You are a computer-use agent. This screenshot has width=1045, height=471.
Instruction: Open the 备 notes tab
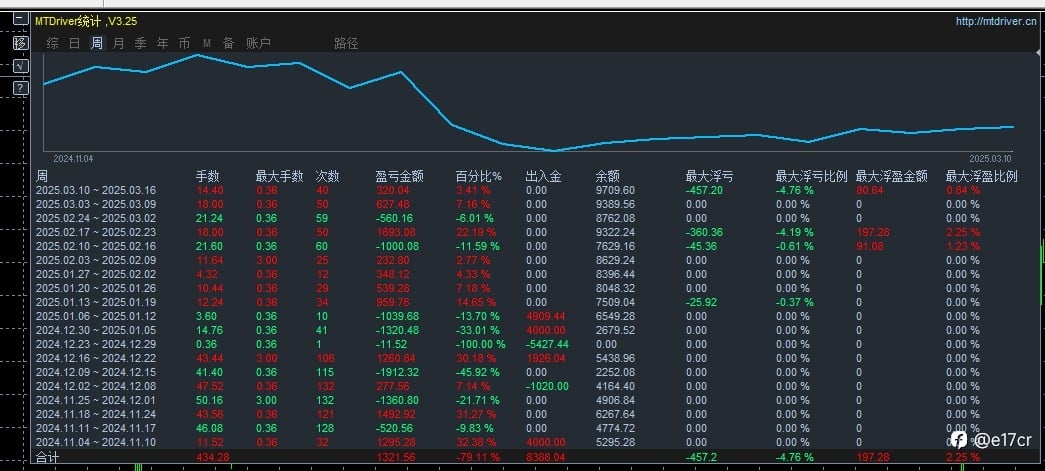point(229,43)
